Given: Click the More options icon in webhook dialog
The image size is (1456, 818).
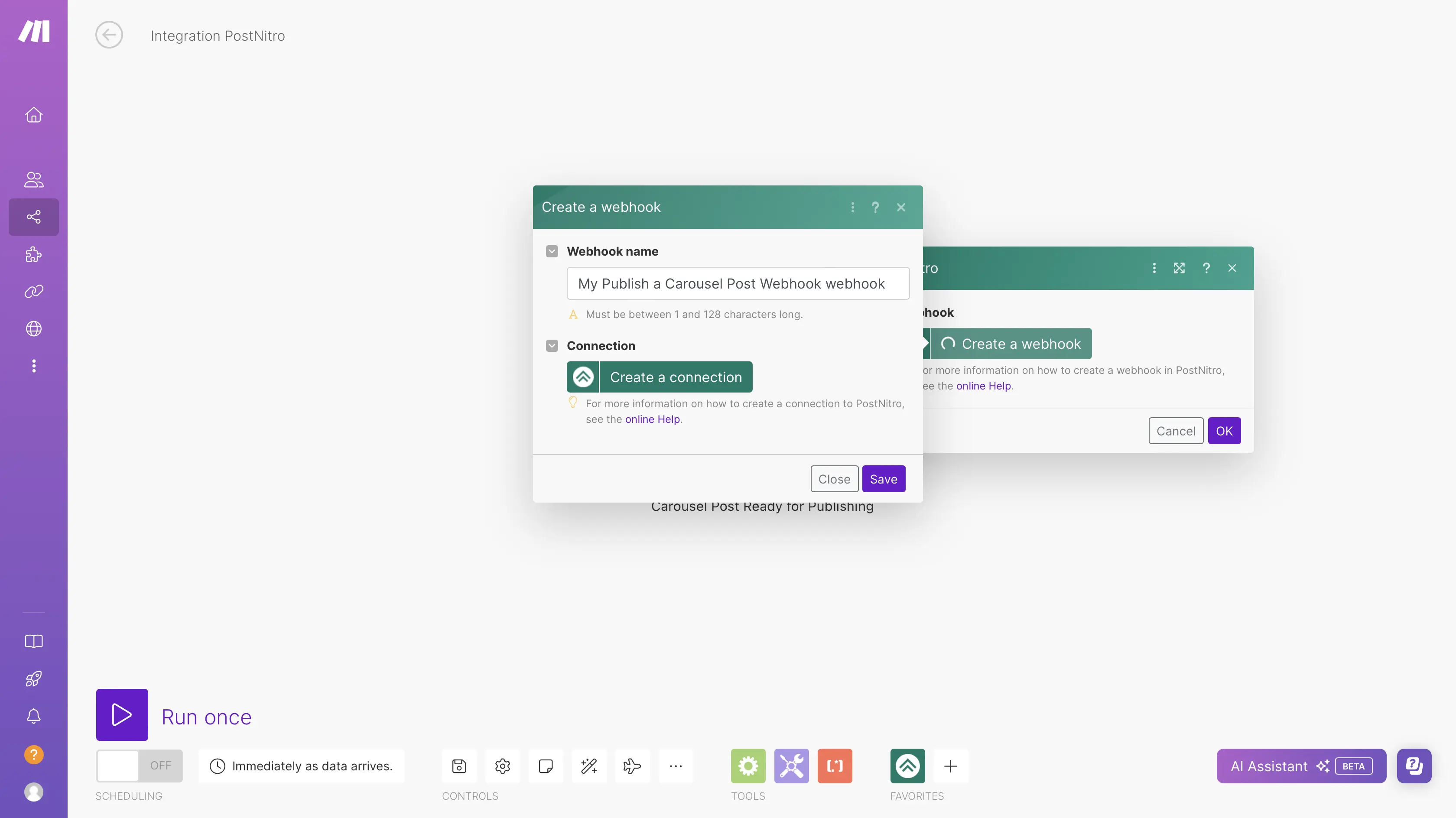Looking at the screenshot, I should 853,207.
